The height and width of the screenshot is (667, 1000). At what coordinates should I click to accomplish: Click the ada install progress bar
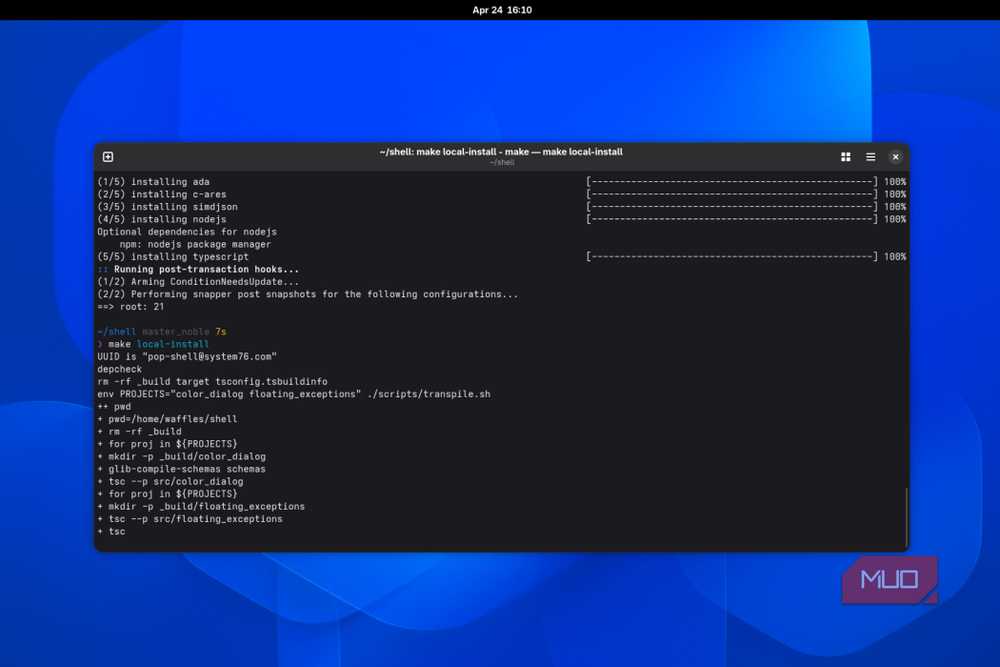pos(732,182)
